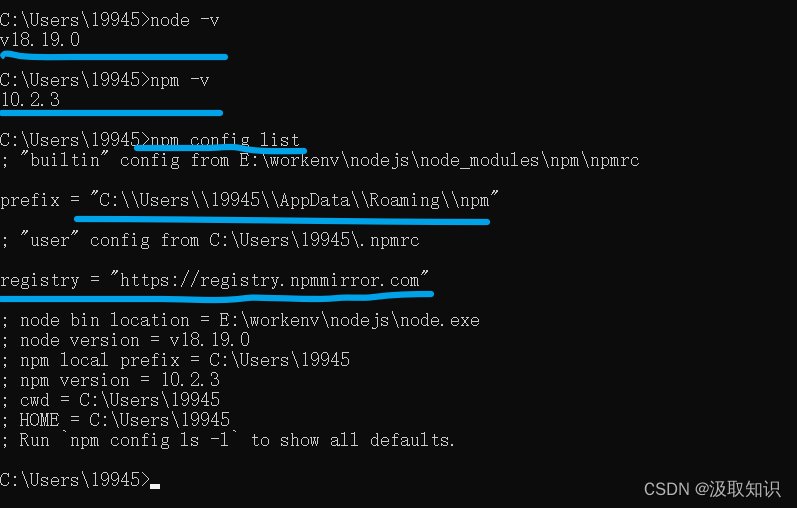797x508 pixels.
Task: Click the user config .npmrc path line
Action: (x=210, y=240)
